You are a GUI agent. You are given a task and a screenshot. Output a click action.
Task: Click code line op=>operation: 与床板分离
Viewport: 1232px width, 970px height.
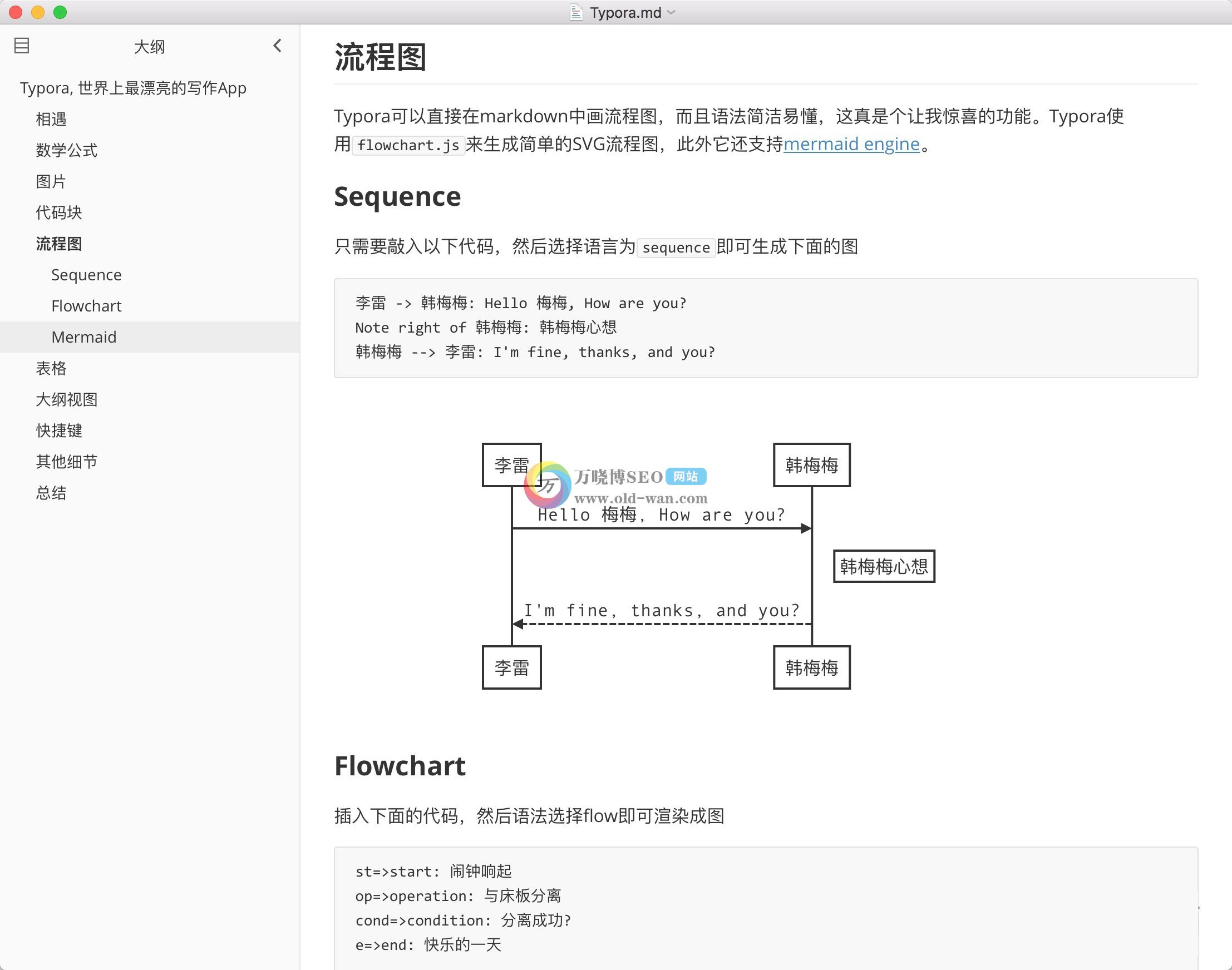pyautogui.click(x=458, y=895)
